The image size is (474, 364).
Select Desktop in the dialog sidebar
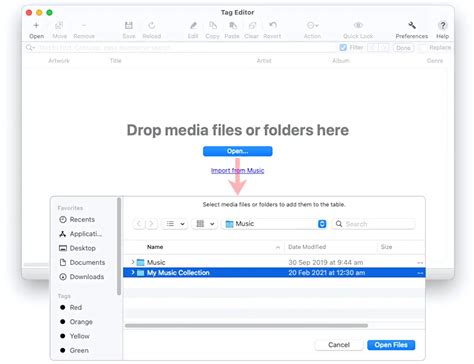(77, 248)
